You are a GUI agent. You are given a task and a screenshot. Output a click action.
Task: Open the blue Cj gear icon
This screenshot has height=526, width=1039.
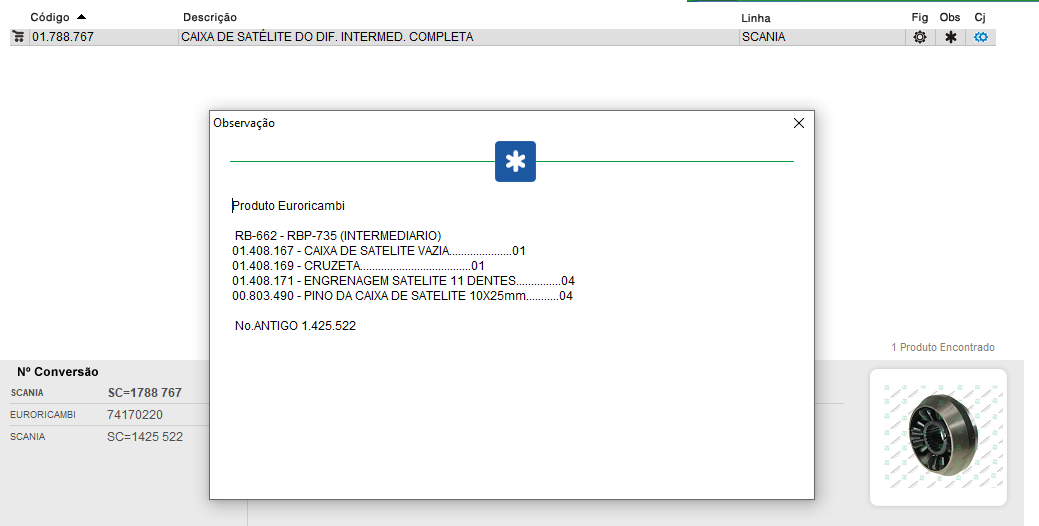981,37
